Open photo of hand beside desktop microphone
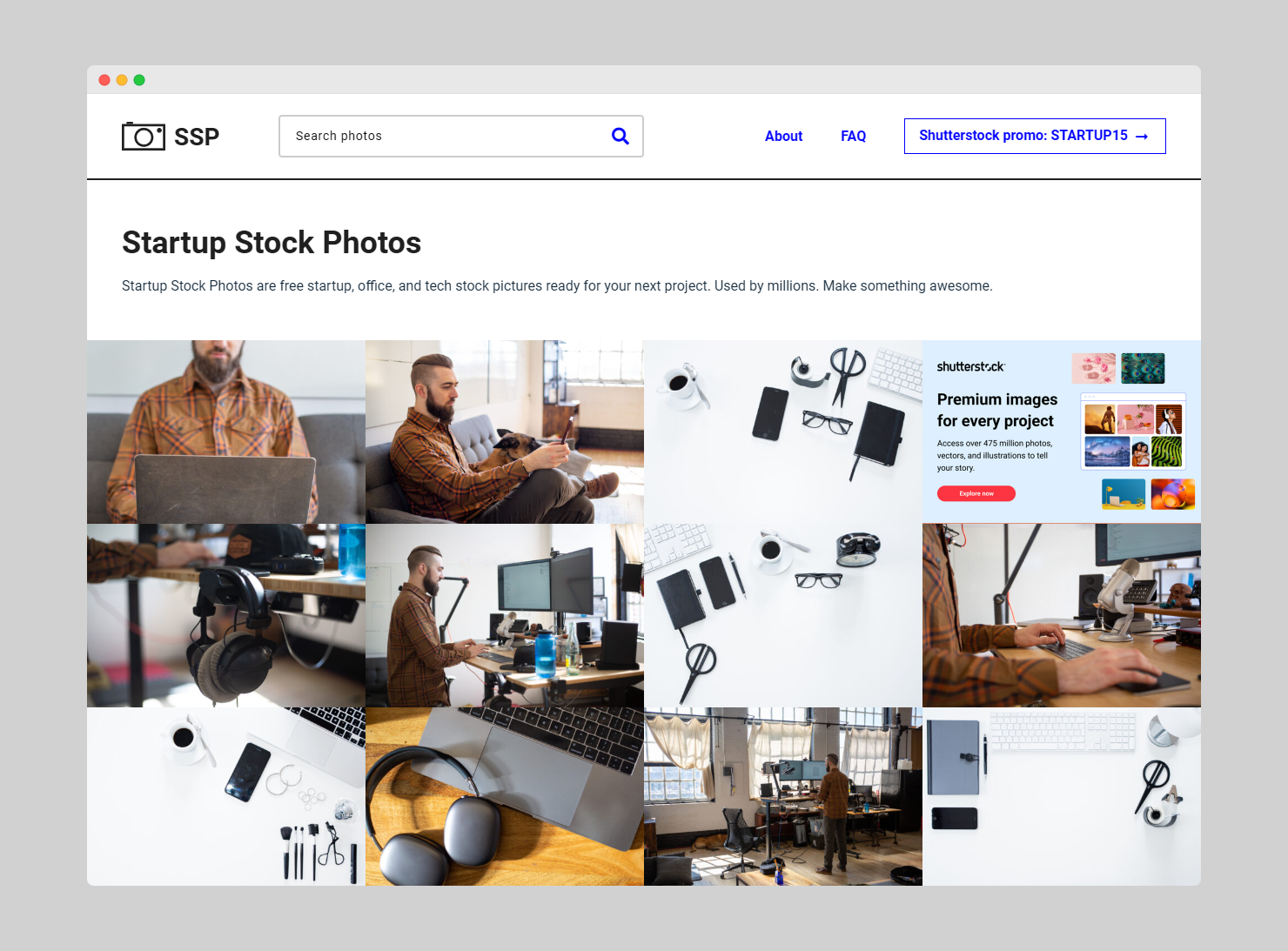This screenshot has height=951, width=1288. (1062, 615)
